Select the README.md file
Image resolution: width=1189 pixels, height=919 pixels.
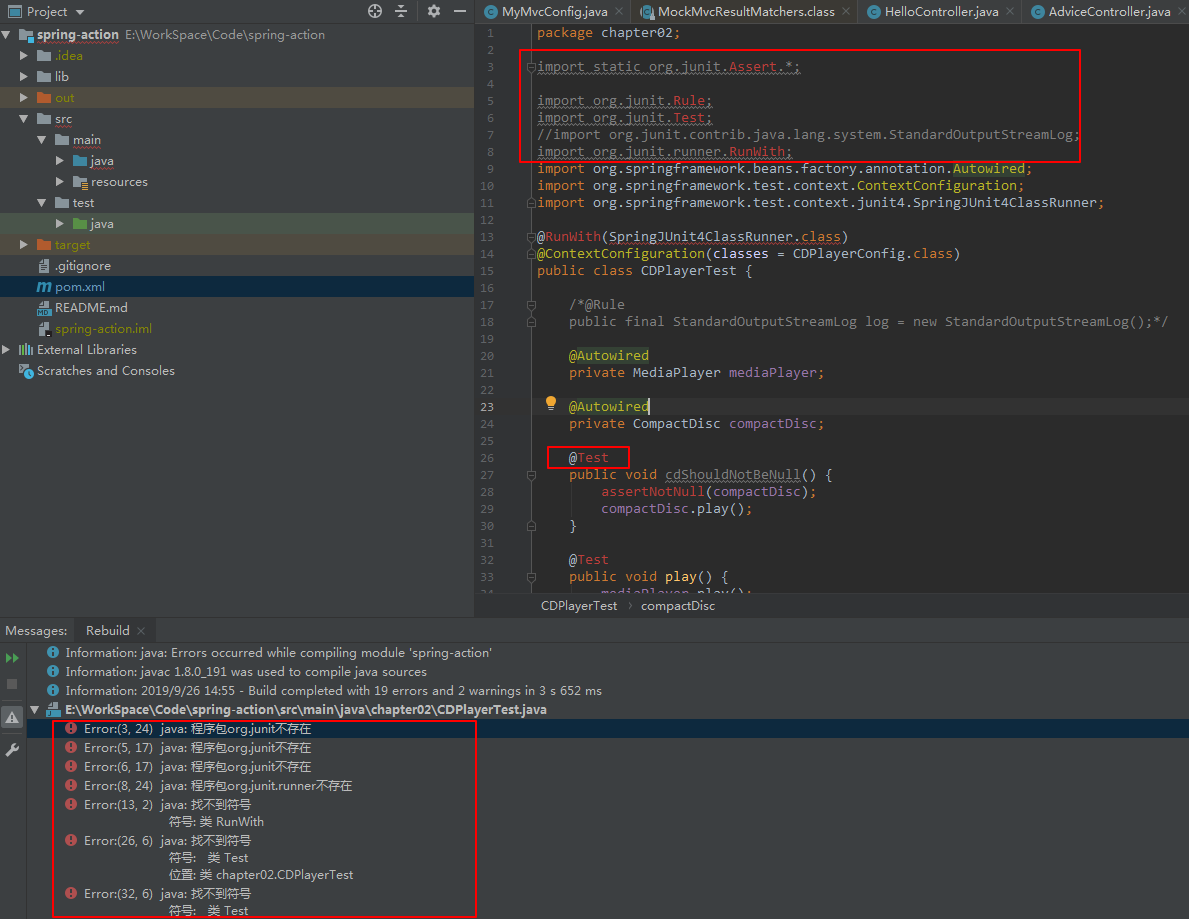91,308
